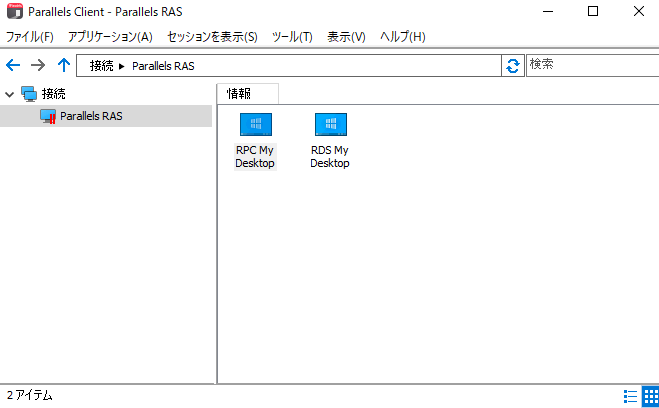The height and width of the screenshot is (408, 659).
Task: Click the RDS My Desktop label text
Action: [x=330, y=156]
